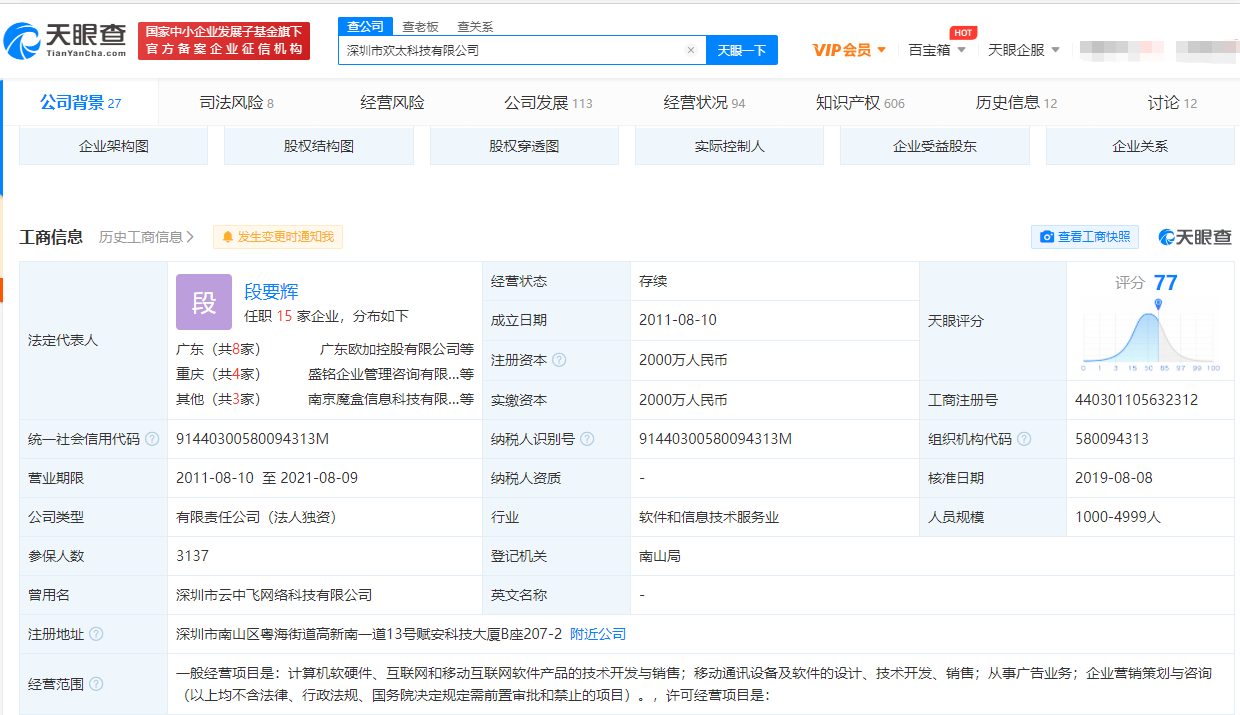Select the 查老板 search tab
The image size is (1240, 715).
point(420,27)
